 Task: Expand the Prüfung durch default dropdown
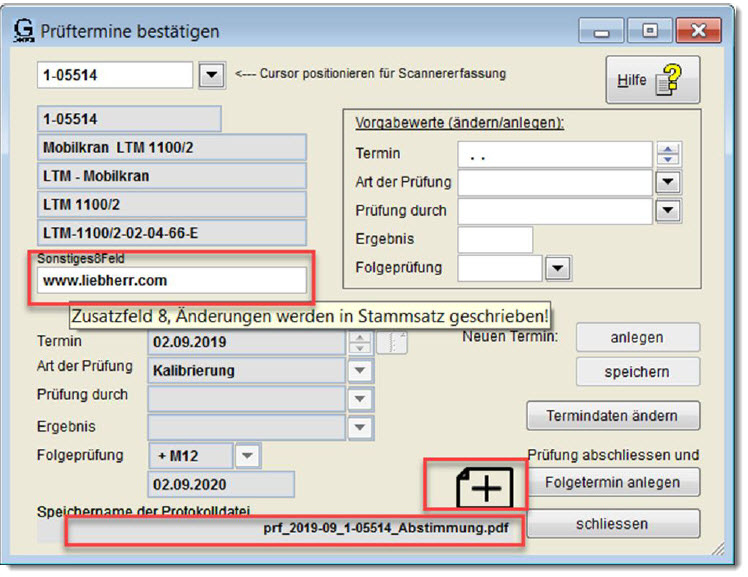click(668, 211)
